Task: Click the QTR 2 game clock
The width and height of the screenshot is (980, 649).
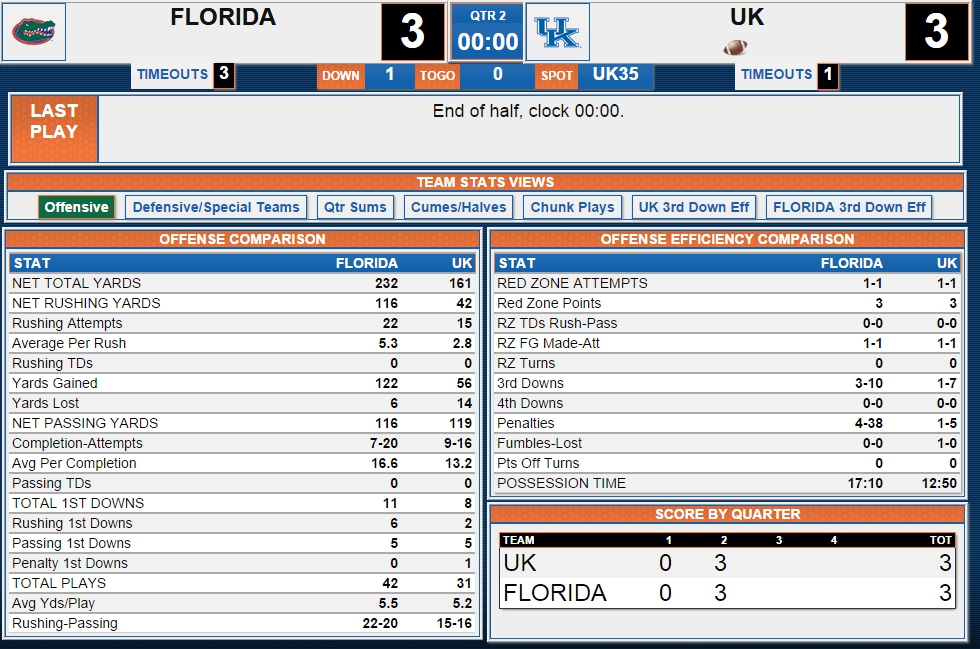Action: click(488, 31)
